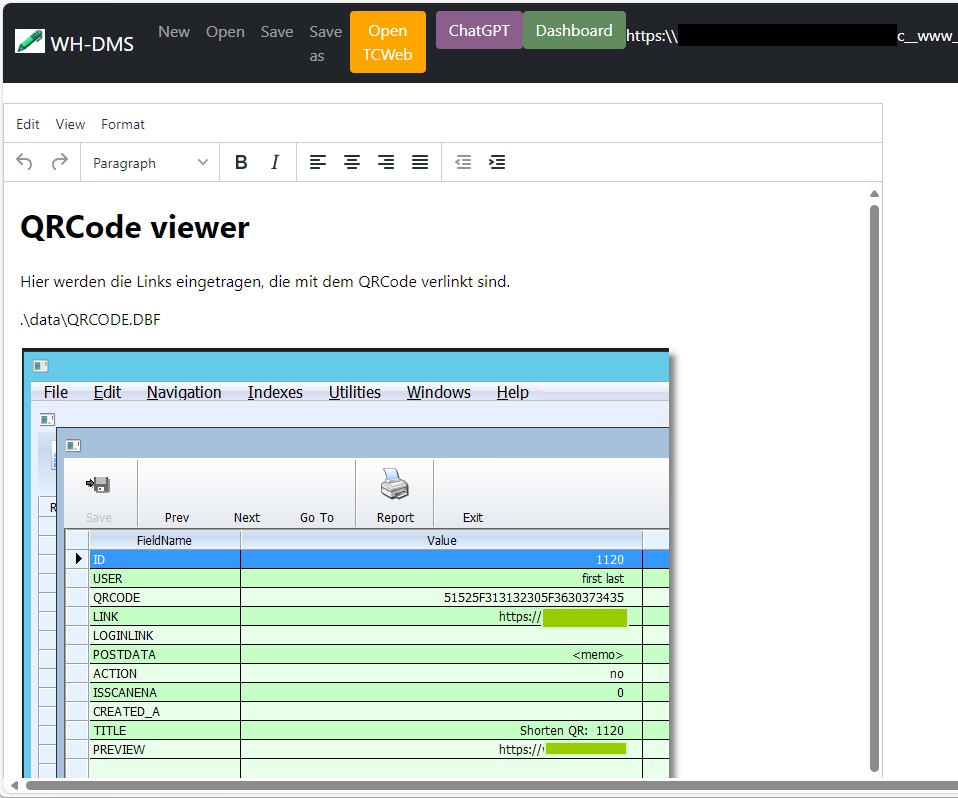This screenshot has width=958, height=798.
Task: Click the WH-DMS pencil logo icon
Action: click(29, 42)
